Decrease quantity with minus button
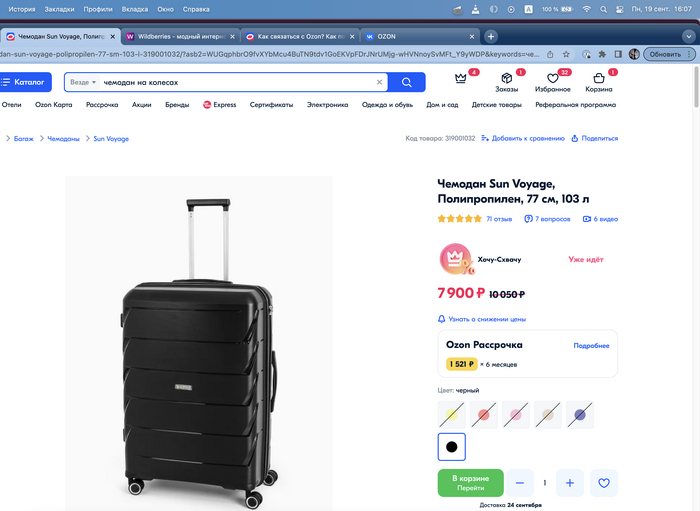The width and height of the screenshot is (700, 511). (520, 483)
